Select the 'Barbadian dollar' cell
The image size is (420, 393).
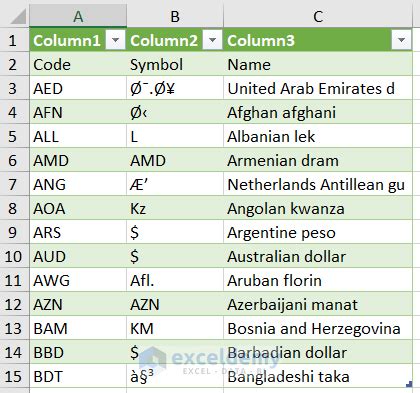click(x=318, y=352)
